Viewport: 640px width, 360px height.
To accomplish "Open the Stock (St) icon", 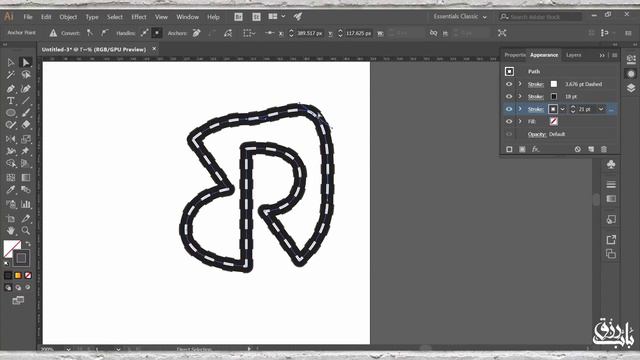I will (x=256, y=17).
